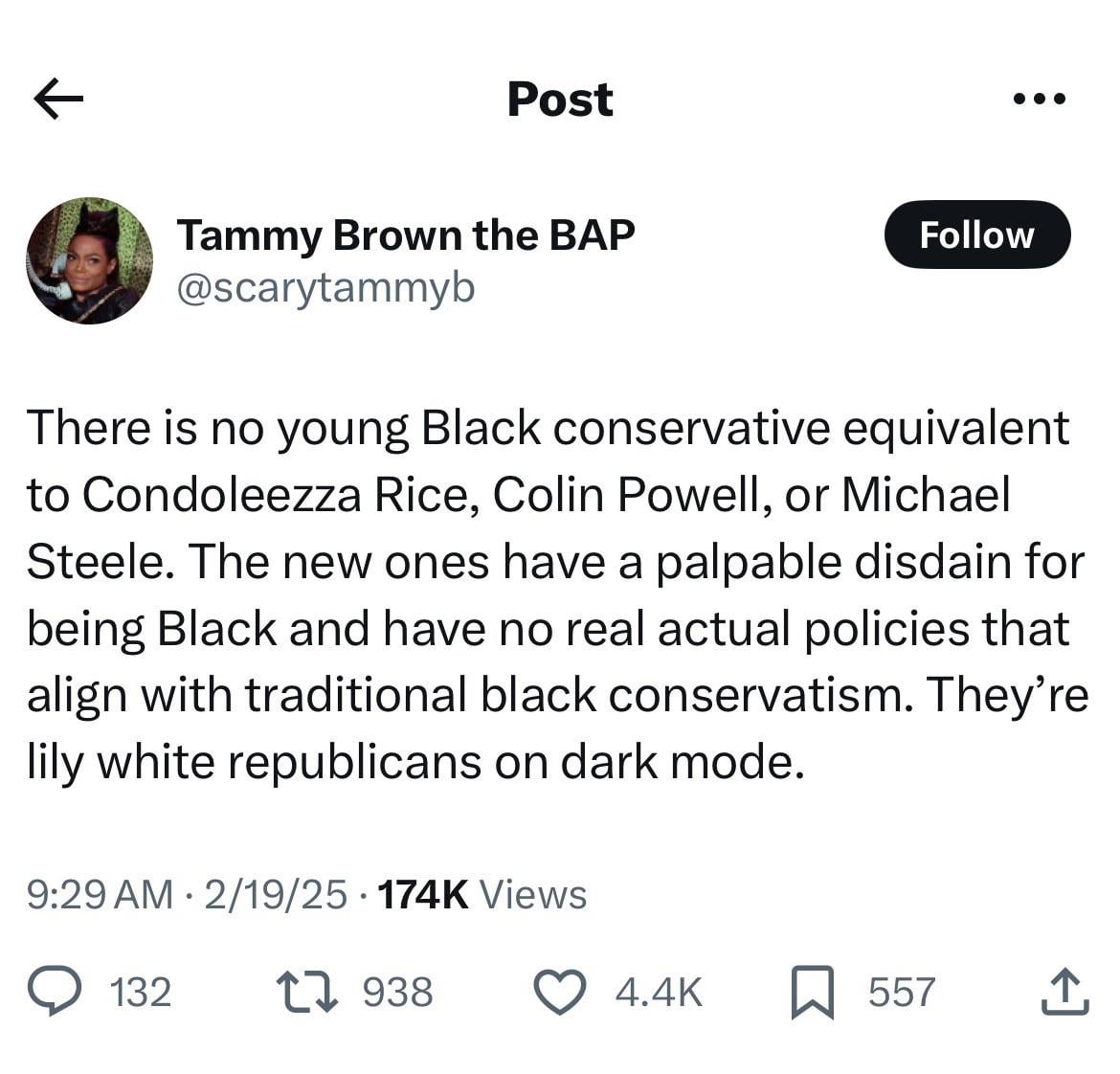Click the 4.4K likes count
The width and height of the screenshot is (1120, 1074).
coord(659,992)
